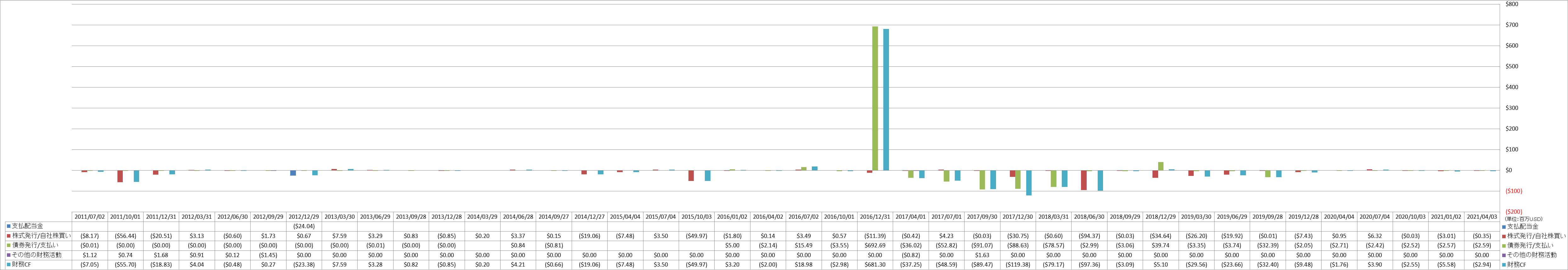The height and width of the screenshot is (270, 1568).
Task: Click the ($32.39) cell
Action: pyautogui.click(x=1267, y=246)
